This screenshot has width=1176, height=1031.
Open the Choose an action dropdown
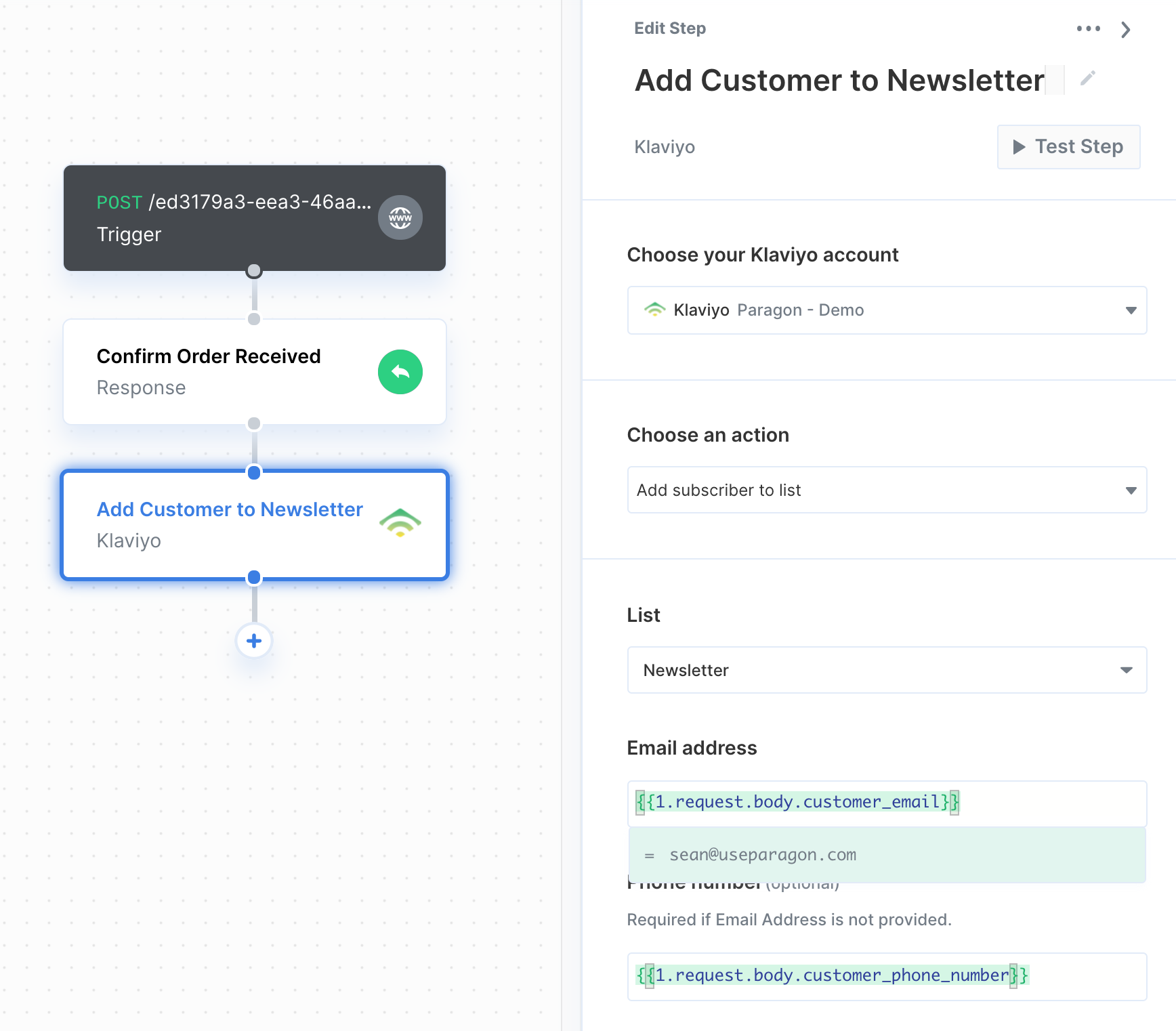click(887, 490)
